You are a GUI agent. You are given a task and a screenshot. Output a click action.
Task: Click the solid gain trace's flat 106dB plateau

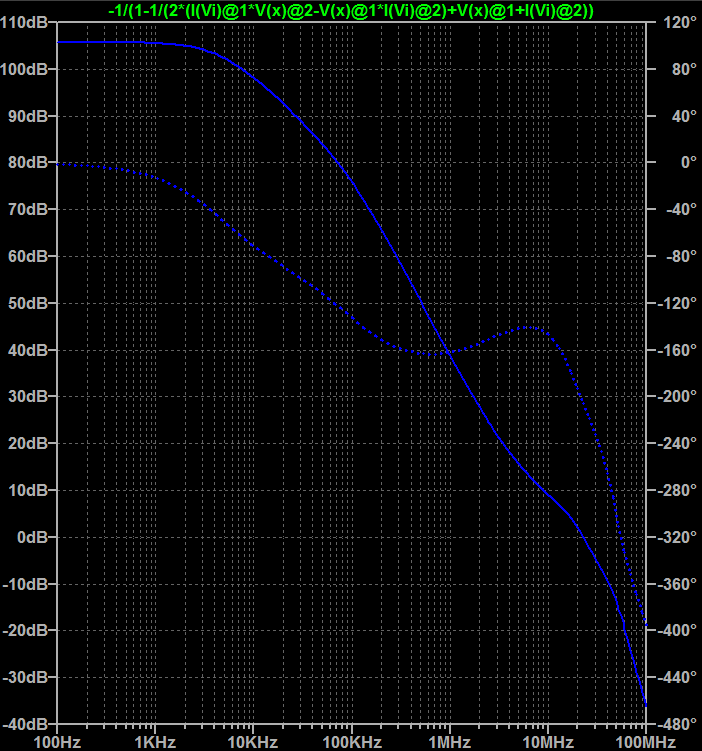pos(101,42)
